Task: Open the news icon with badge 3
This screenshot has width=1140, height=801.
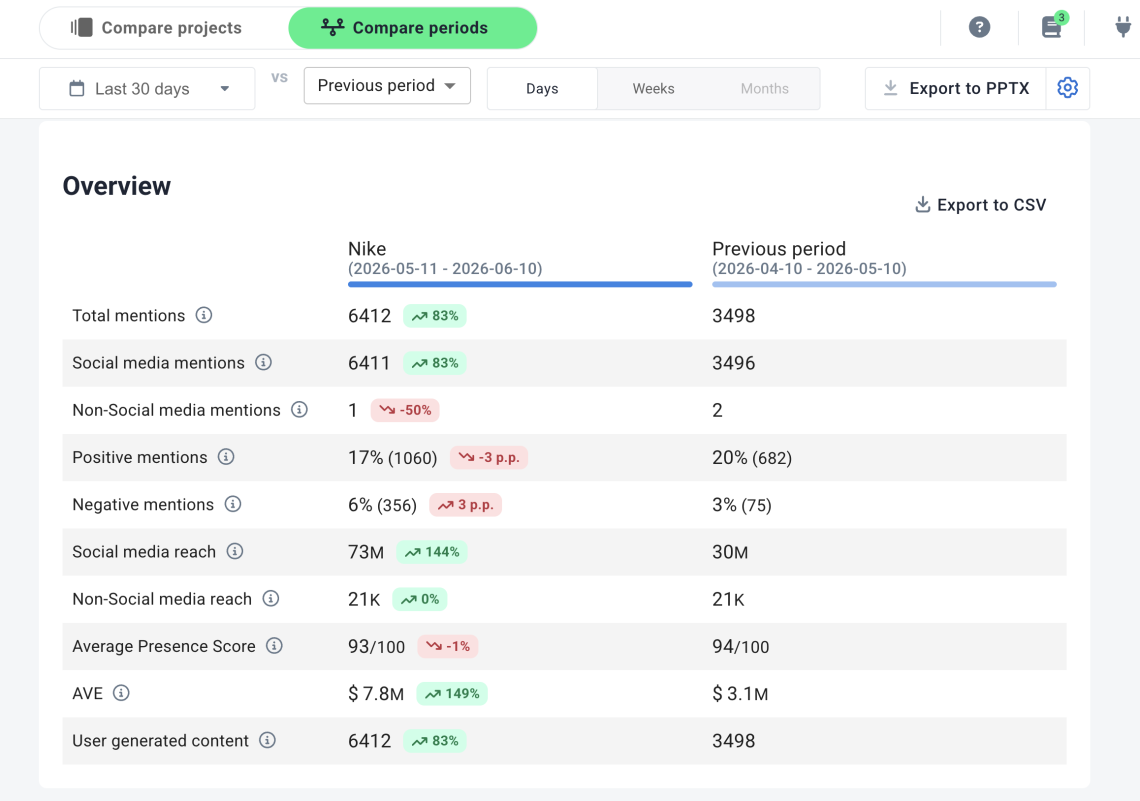Action: click(x=1053, y=27)
